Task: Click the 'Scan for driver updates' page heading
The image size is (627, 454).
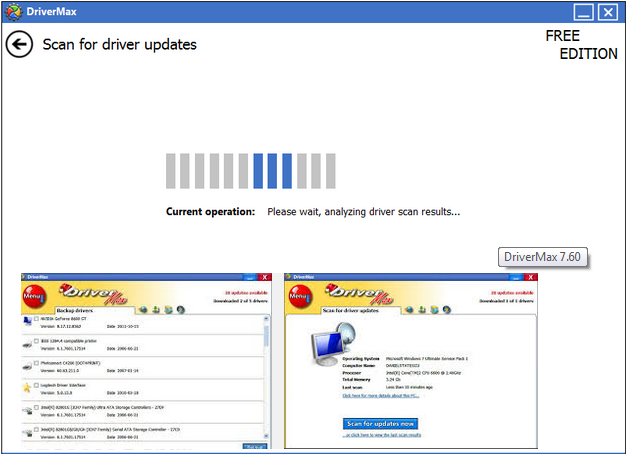Action: click(120, 44)
